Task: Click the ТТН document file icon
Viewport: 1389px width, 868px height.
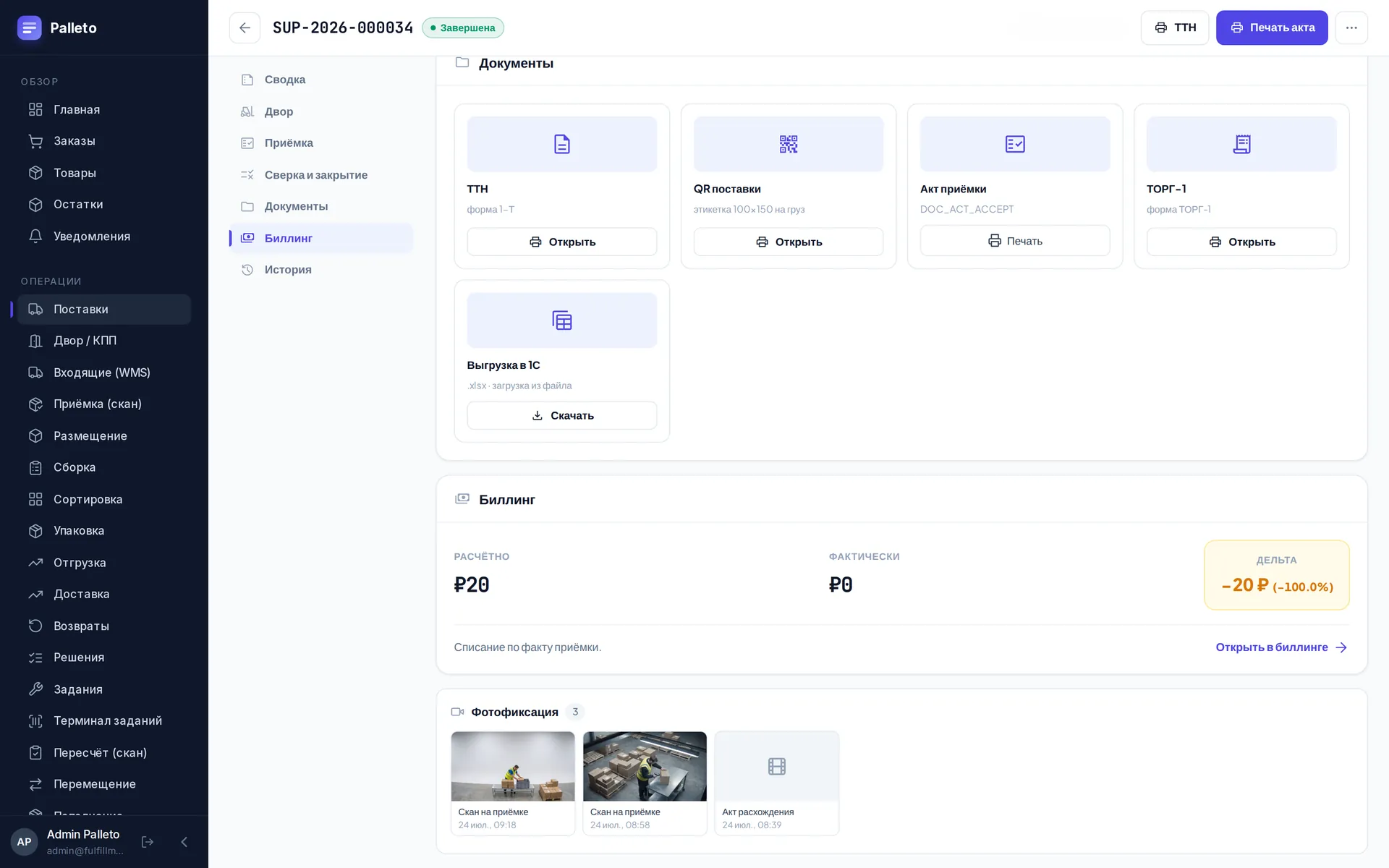Action: click(562, 144)
